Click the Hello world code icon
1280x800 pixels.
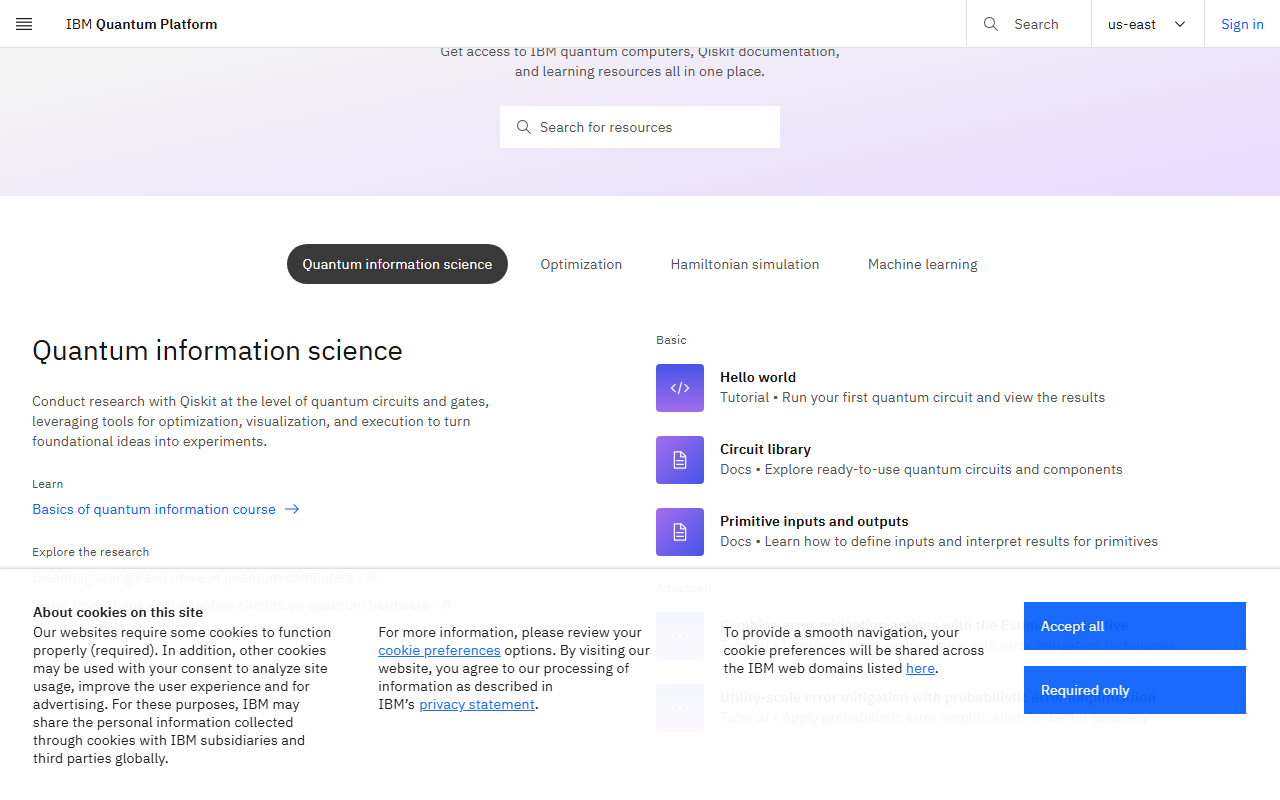(x=680, y=388)
